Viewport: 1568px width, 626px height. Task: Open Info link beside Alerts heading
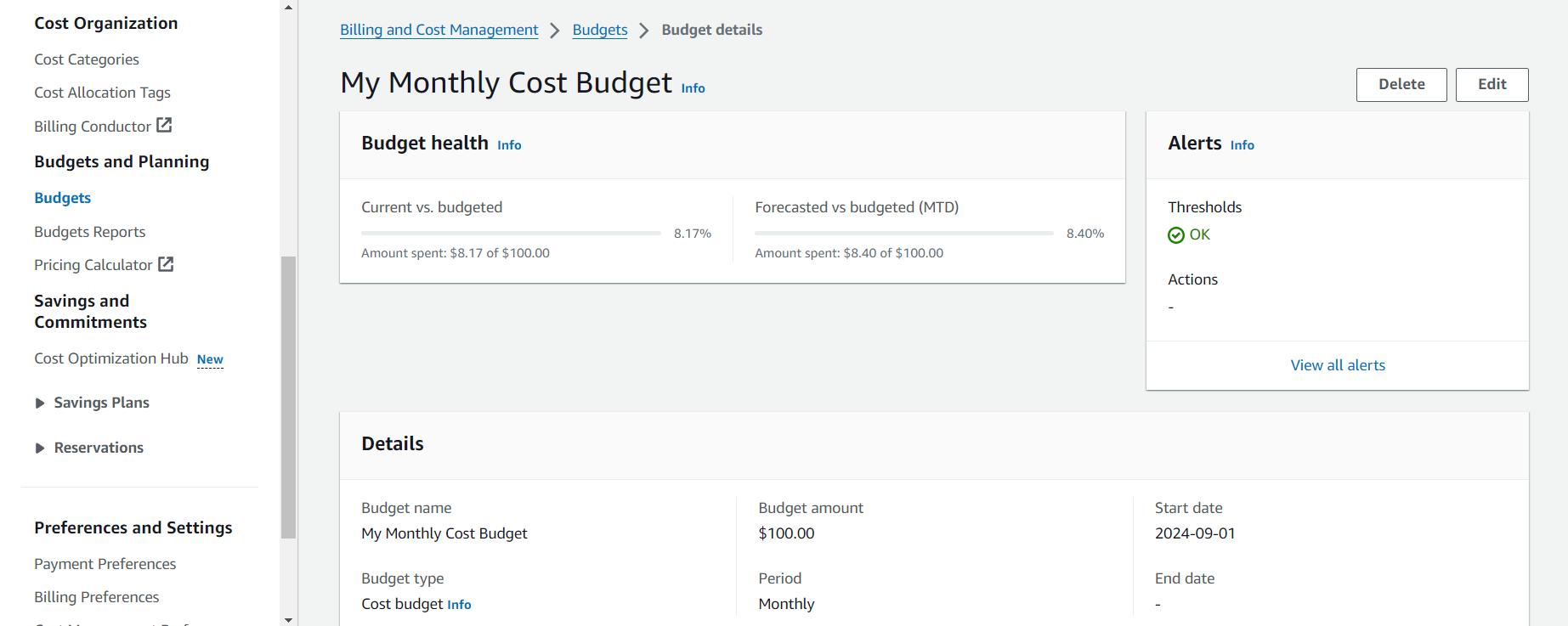tap(1242, 145)
